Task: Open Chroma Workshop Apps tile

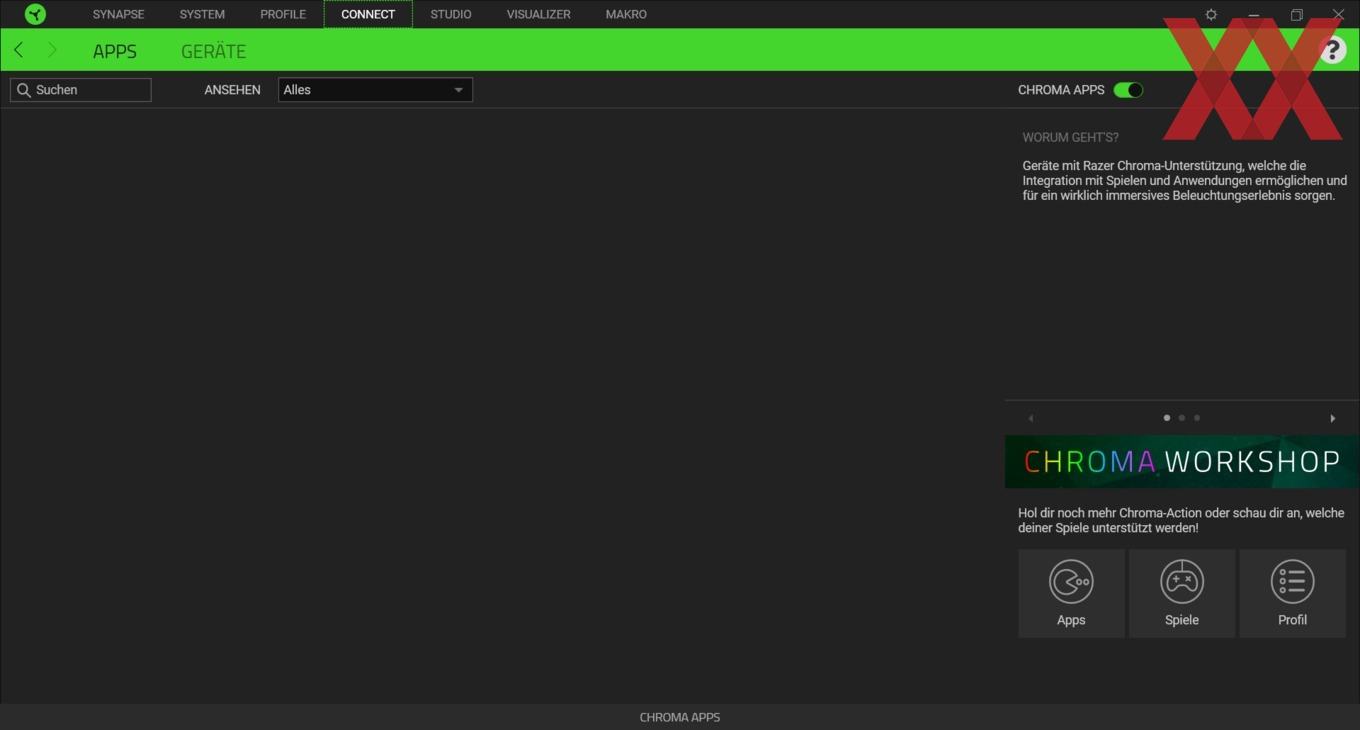Action: (1071, 593)
